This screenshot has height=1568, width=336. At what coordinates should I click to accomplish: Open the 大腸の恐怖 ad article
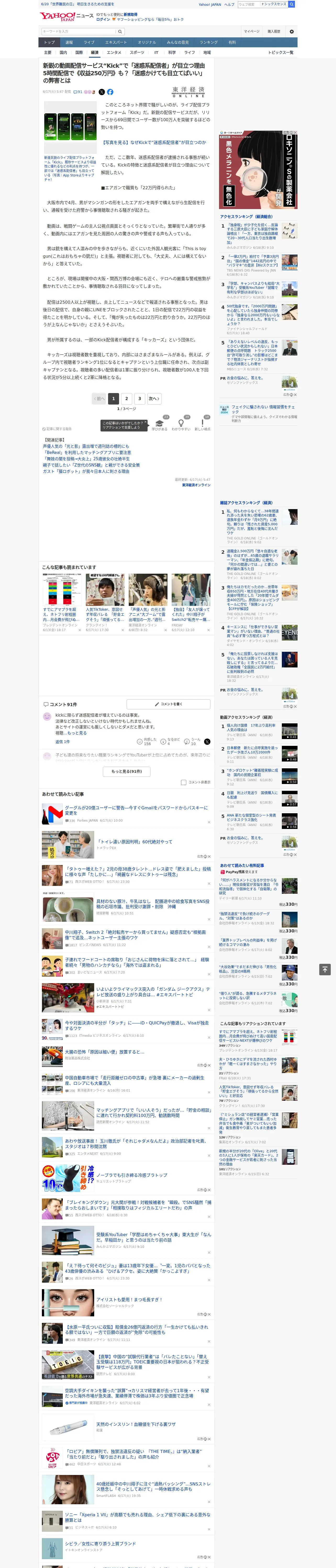tap(104, 1051)
